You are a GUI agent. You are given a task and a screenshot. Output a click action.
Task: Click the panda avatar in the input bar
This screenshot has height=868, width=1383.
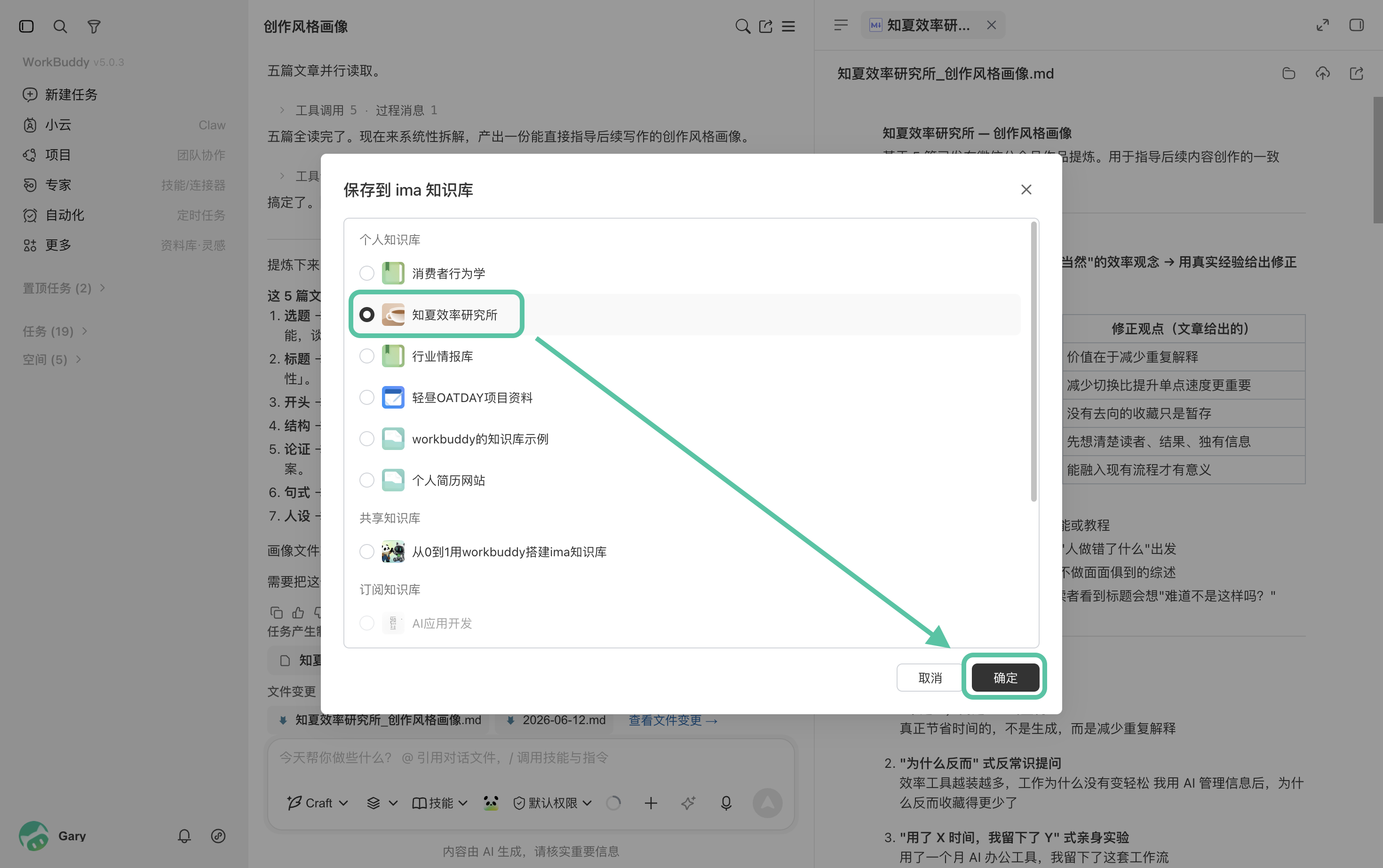click(491, 803)
